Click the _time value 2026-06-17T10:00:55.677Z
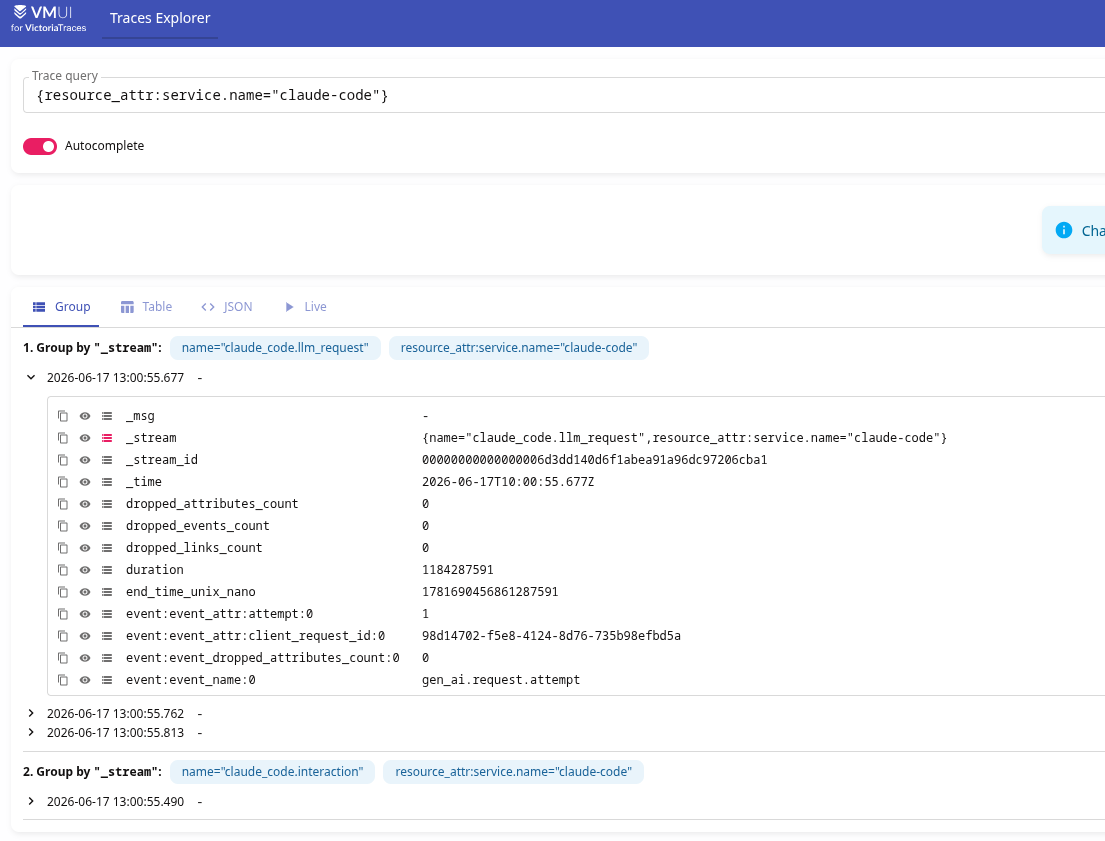 [x=508, y=481]
